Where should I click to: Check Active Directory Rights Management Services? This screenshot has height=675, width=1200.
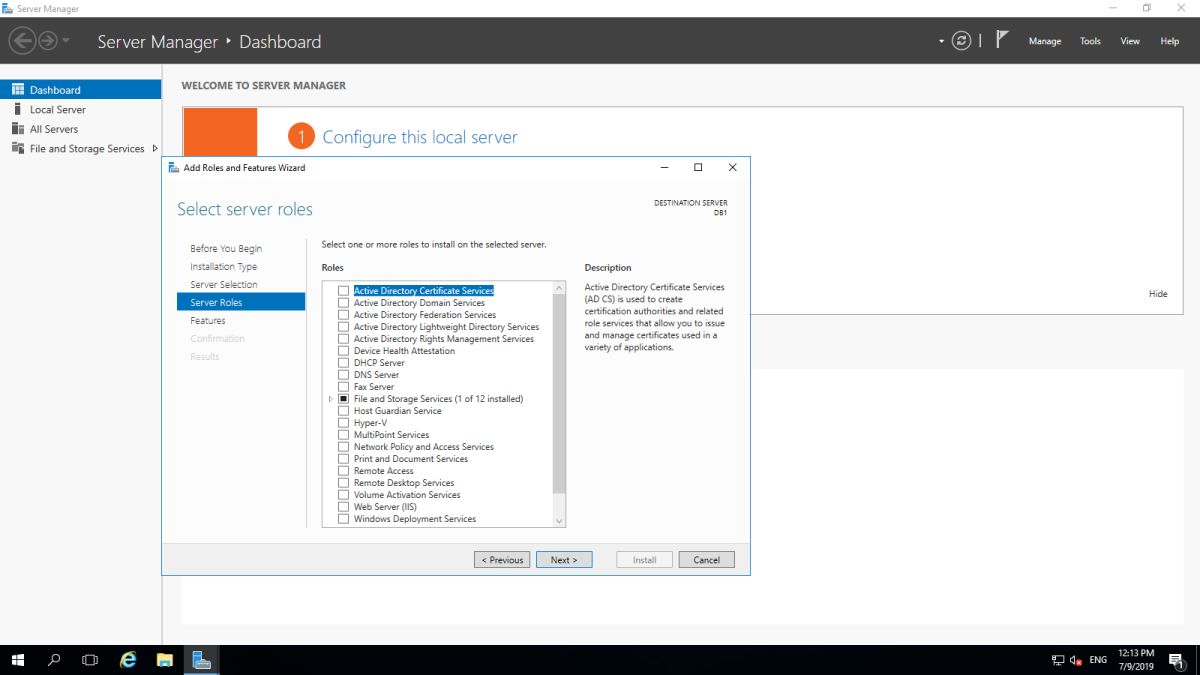pos(344,339)
